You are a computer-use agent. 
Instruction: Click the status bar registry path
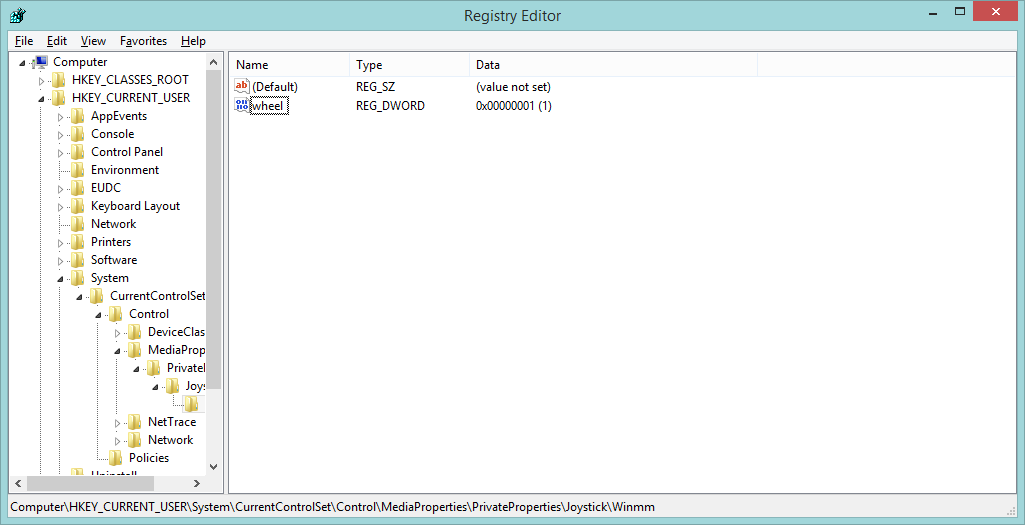pyautogui.click(x=332, y=507)
